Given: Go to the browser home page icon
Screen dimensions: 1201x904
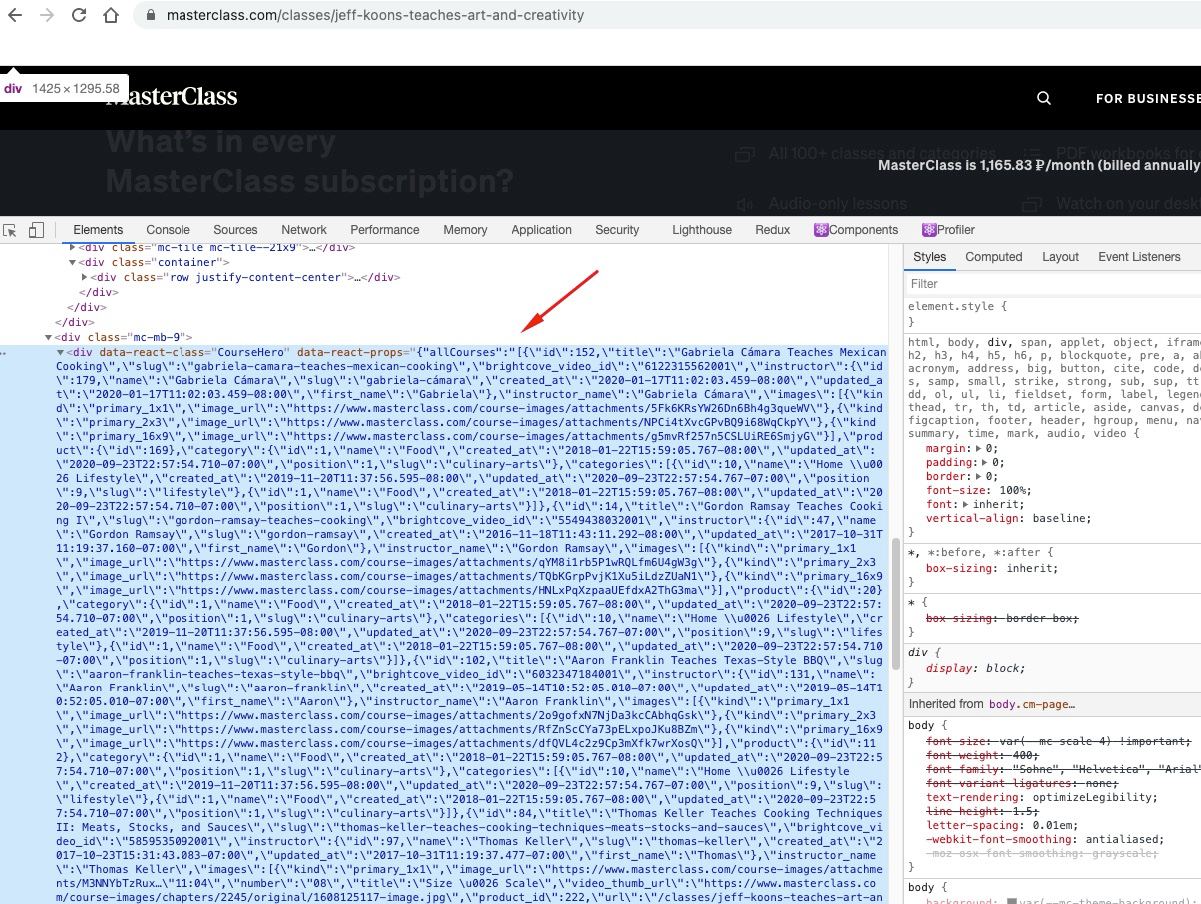Looking at the screenshot, I should click(x=111, y=15).
